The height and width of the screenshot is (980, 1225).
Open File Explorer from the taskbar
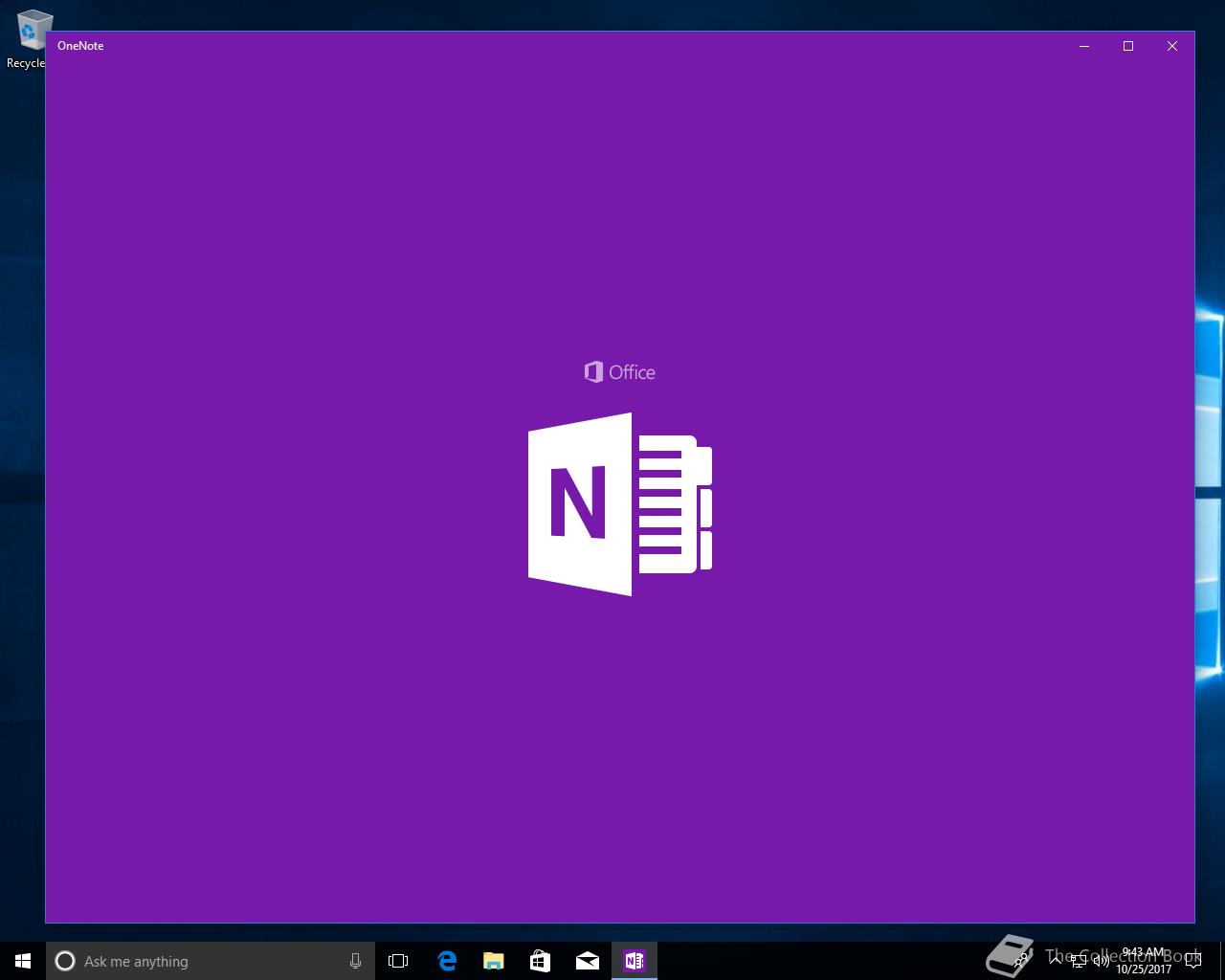pos(493,961)
